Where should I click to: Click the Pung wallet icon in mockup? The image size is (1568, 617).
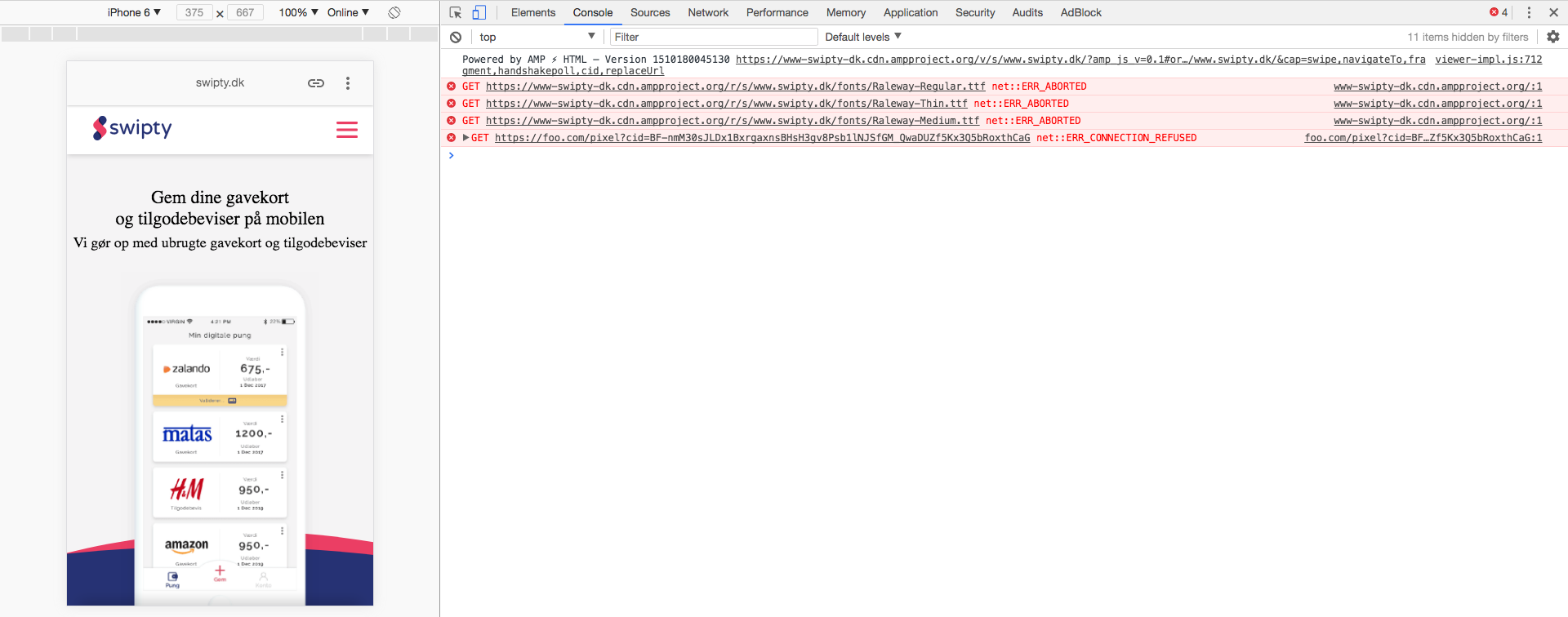[172, 579]
